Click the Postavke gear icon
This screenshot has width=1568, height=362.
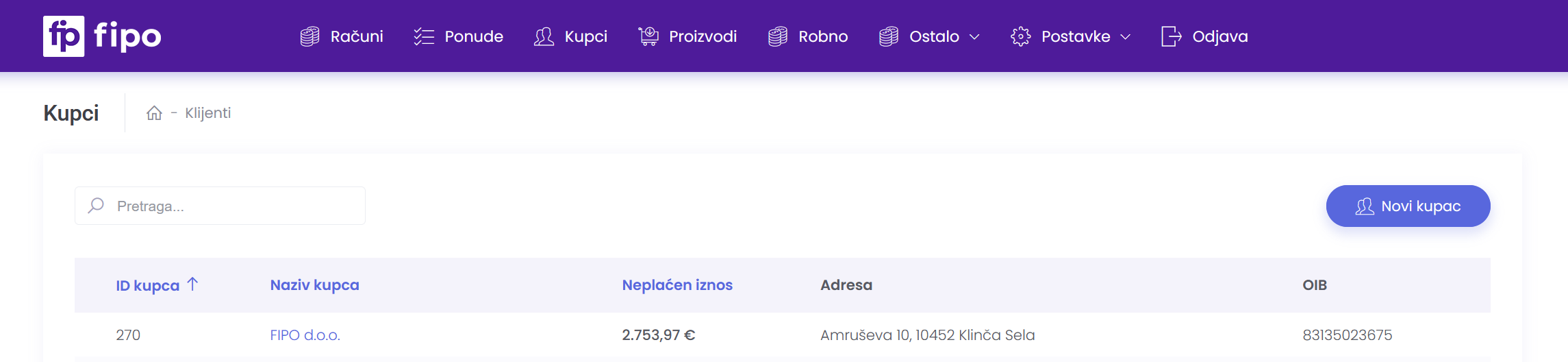click(x=1020, y=36)
